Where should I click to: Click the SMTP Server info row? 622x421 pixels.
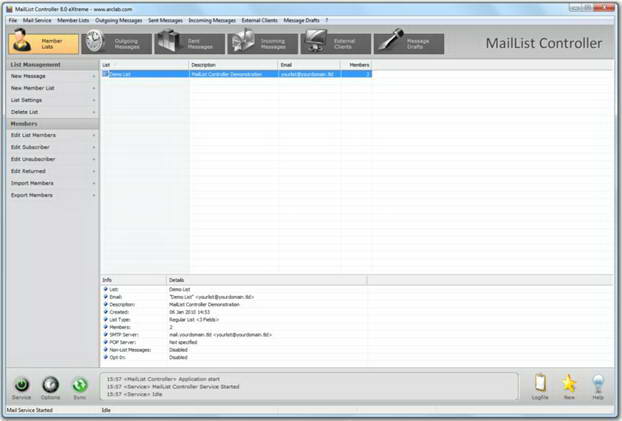point(234,334)
